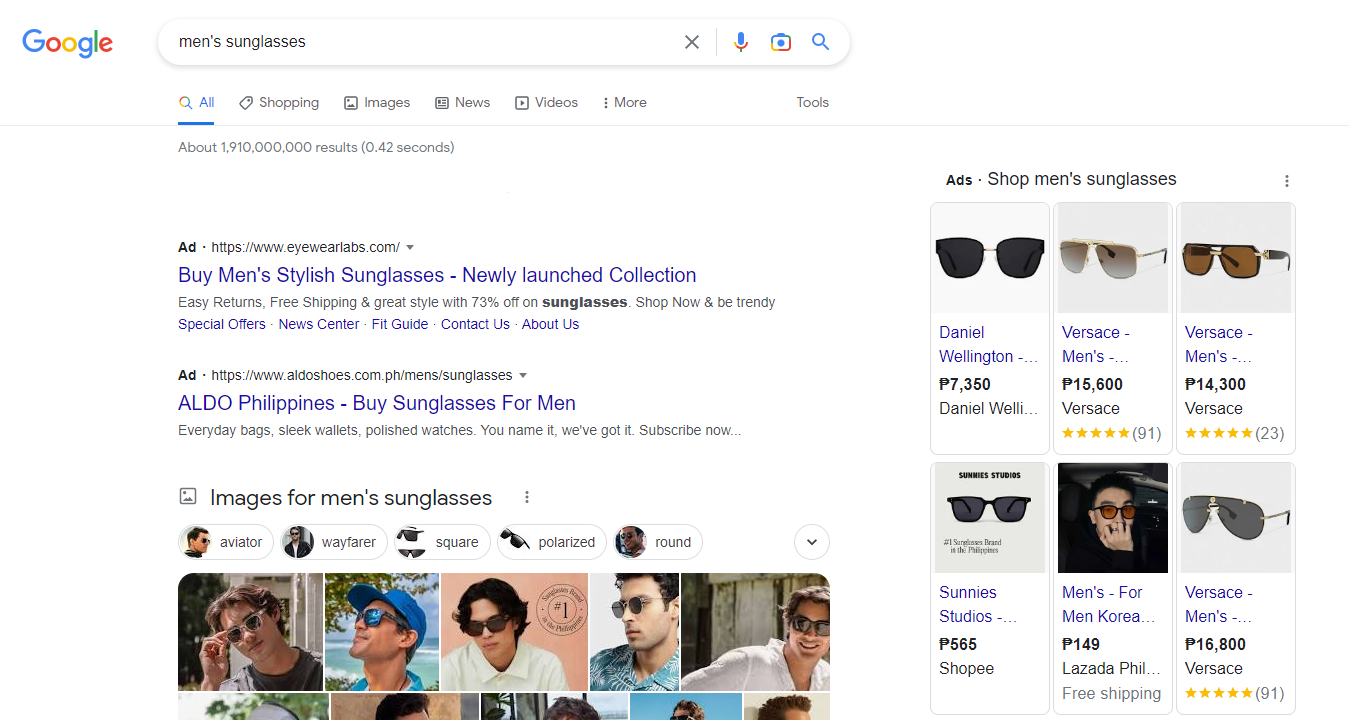The height and width of the screenshot is (720, 1349).
Task: Expand more image results with the chevron button
Action: coord(811,541)
